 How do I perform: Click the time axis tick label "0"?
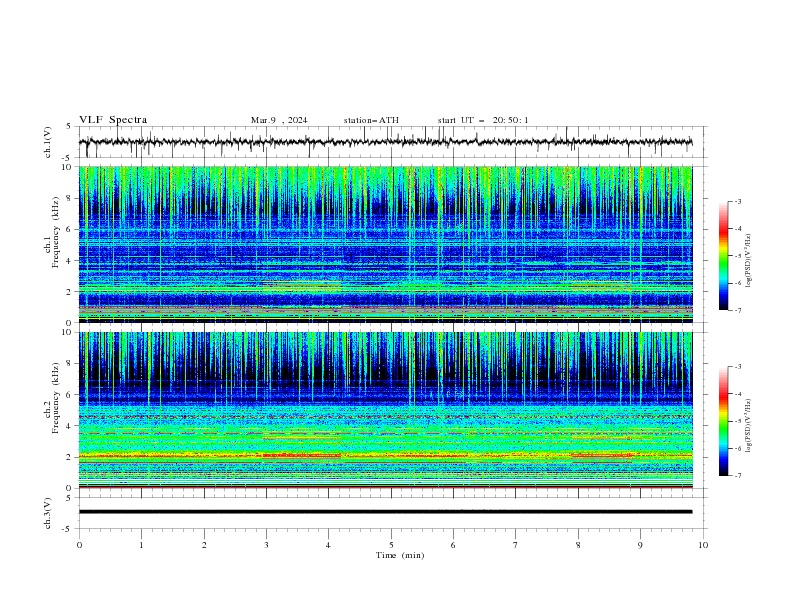pos(79,545)
